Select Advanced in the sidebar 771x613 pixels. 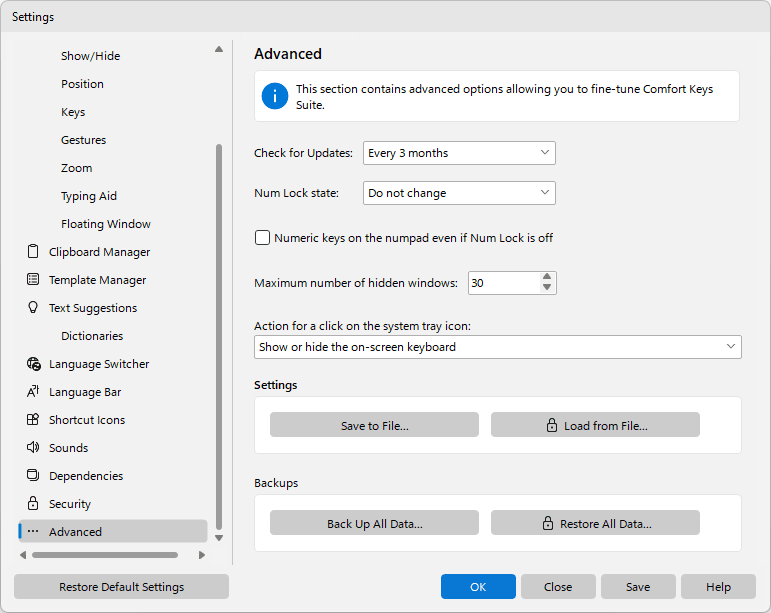[x=113, y=531]
